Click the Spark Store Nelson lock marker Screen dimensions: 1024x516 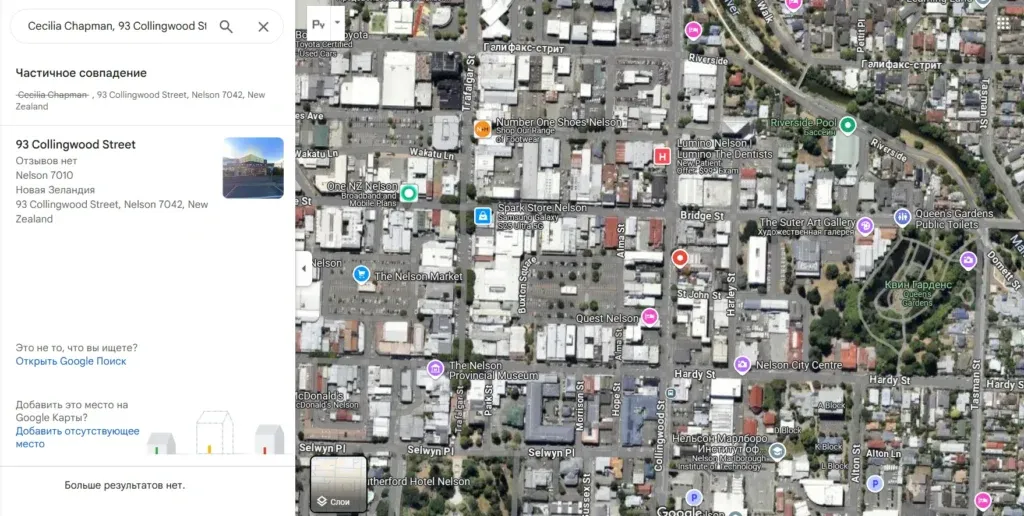point(483,216)
